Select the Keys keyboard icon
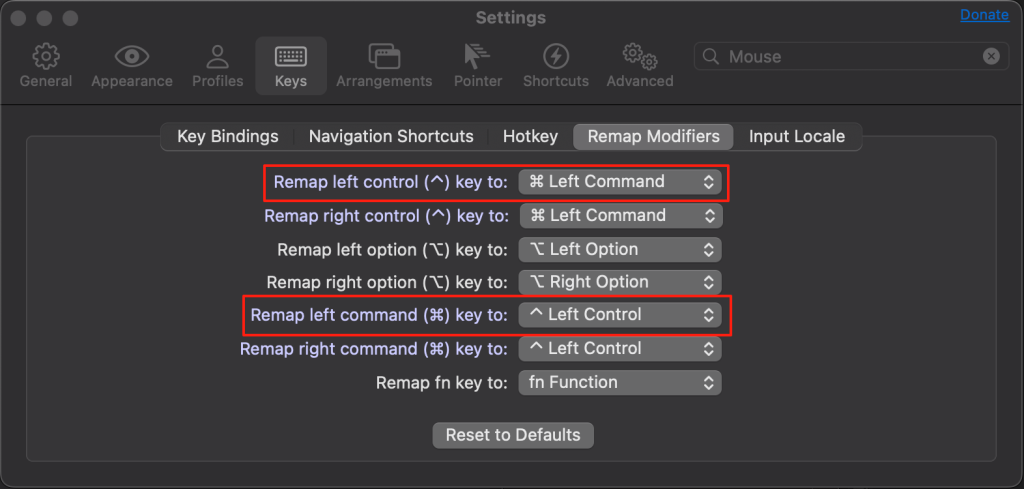Image resolution: width=1024 pixels, height=489 pixels. click(x=291, y=57)
